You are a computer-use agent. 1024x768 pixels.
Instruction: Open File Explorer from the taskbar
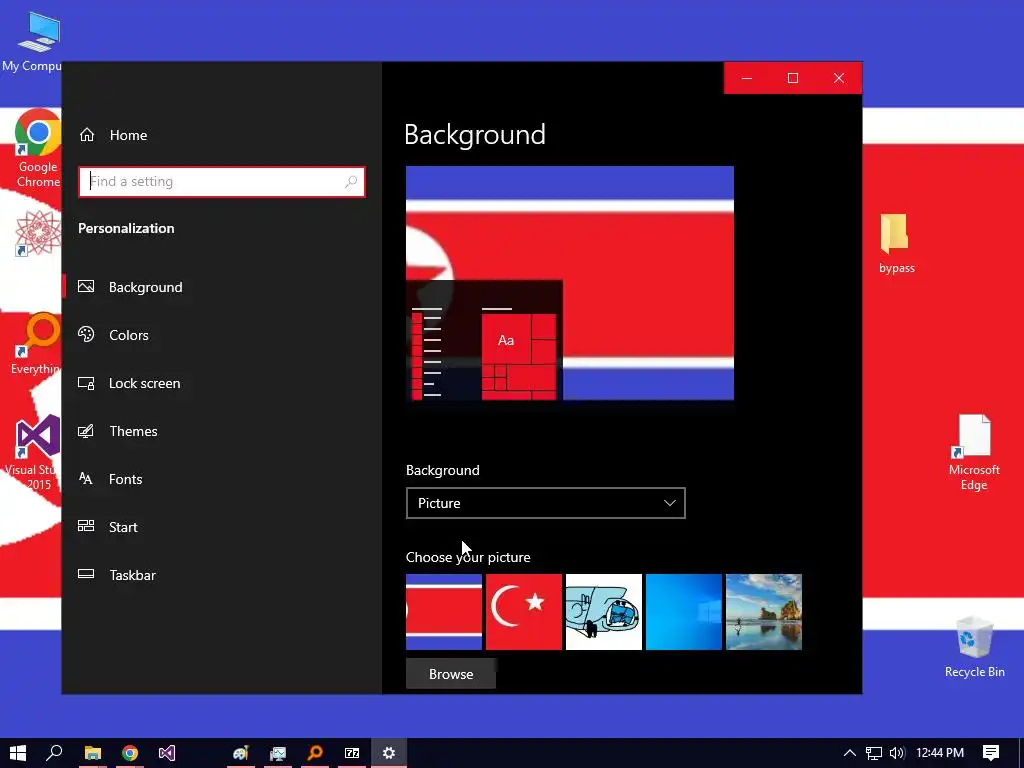click(x=93, y=753)
